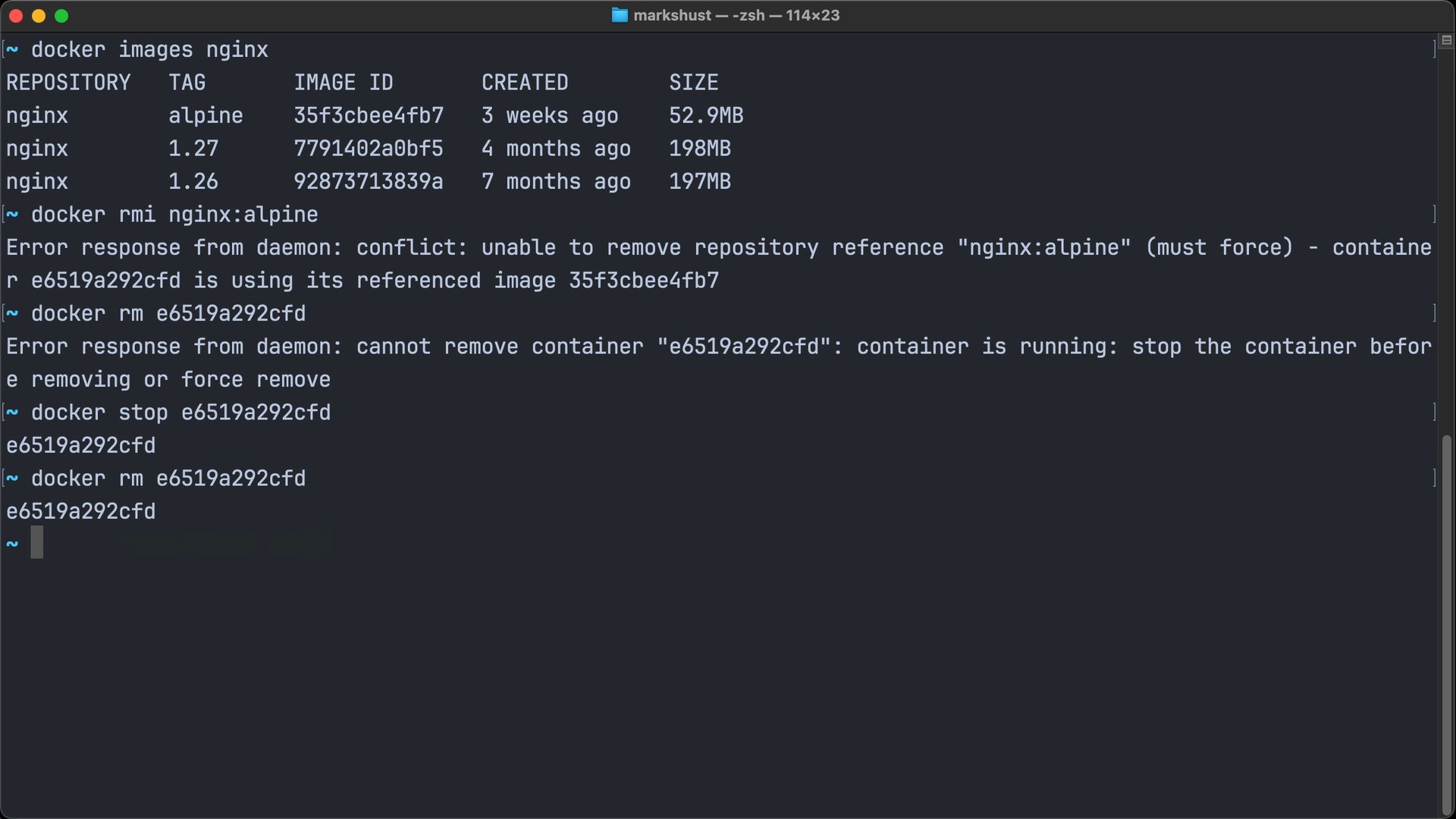Close the terminal window with red button

[16, 15]
